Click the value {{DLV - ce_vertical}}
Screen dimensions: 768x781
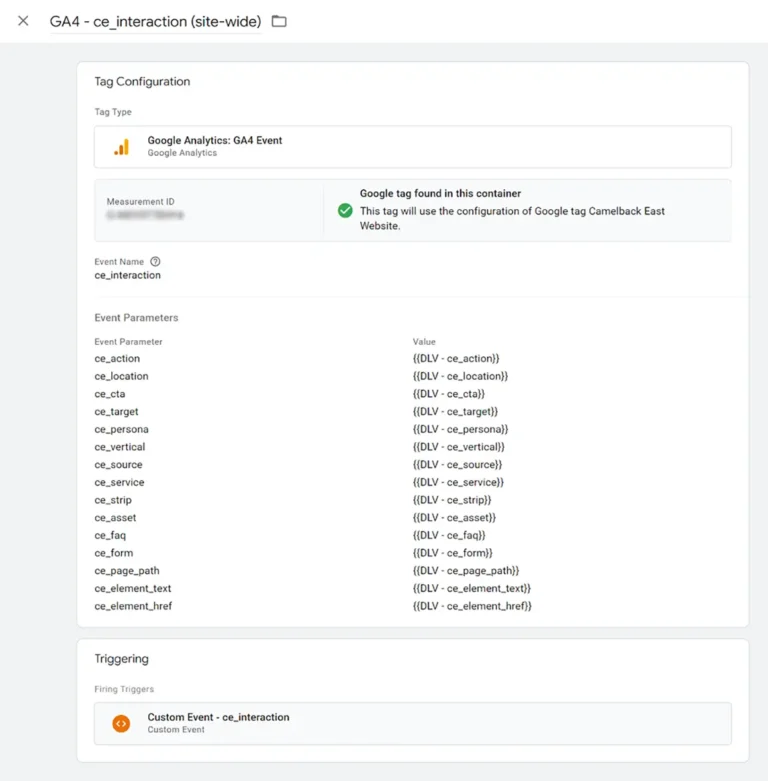pyautogui.click(x=458, y=447)
